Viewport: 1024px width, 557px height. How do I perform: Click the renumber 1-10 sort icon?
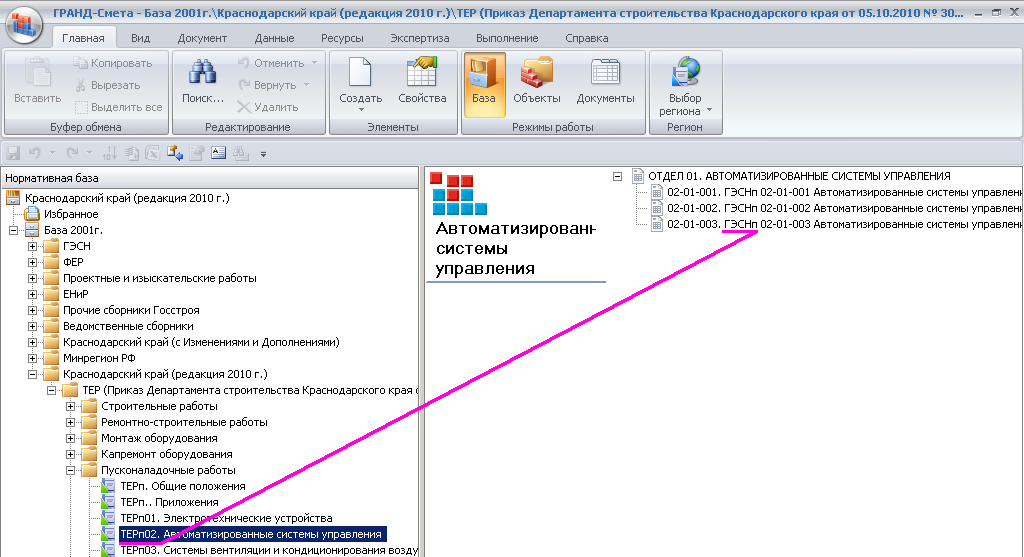click(110, 153)
